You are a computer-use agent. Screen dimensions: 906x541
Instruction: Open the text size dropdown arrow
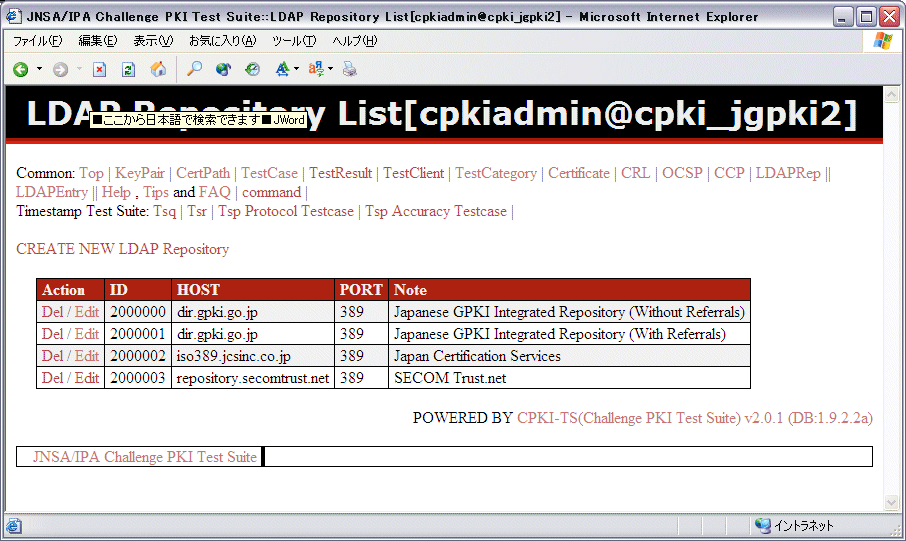point(296,69)
